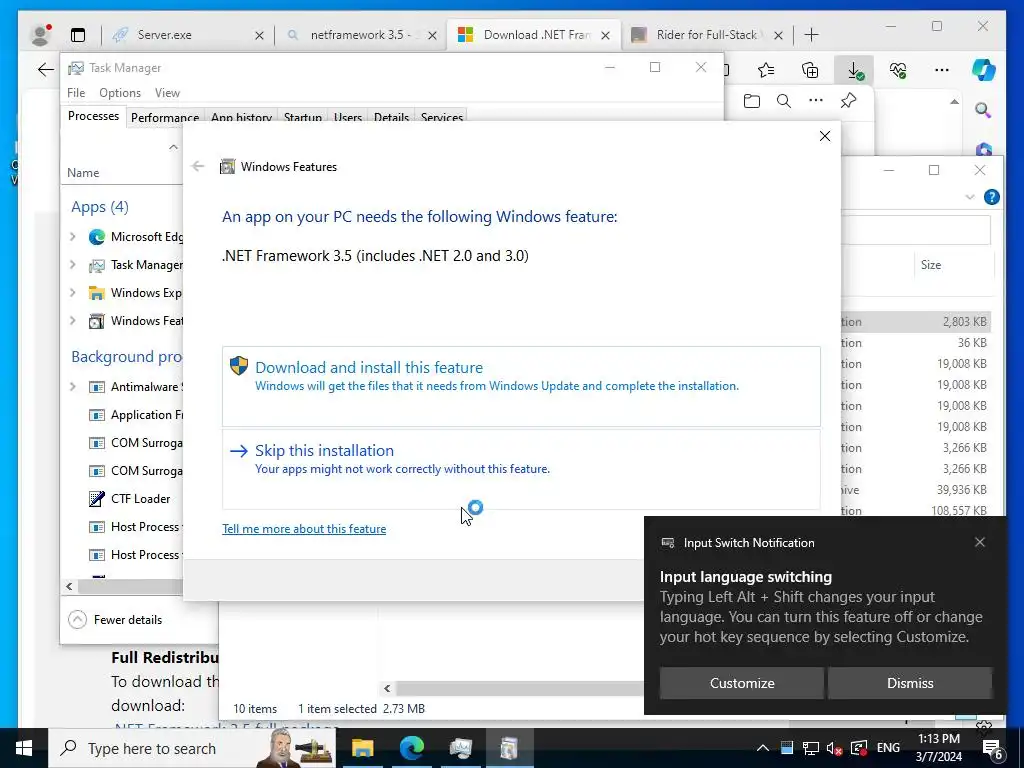Image resolution: width=1024 pixels, height=768 pixels.
Task: Click muted volume icon in tray
Action: tap(834, 748)
